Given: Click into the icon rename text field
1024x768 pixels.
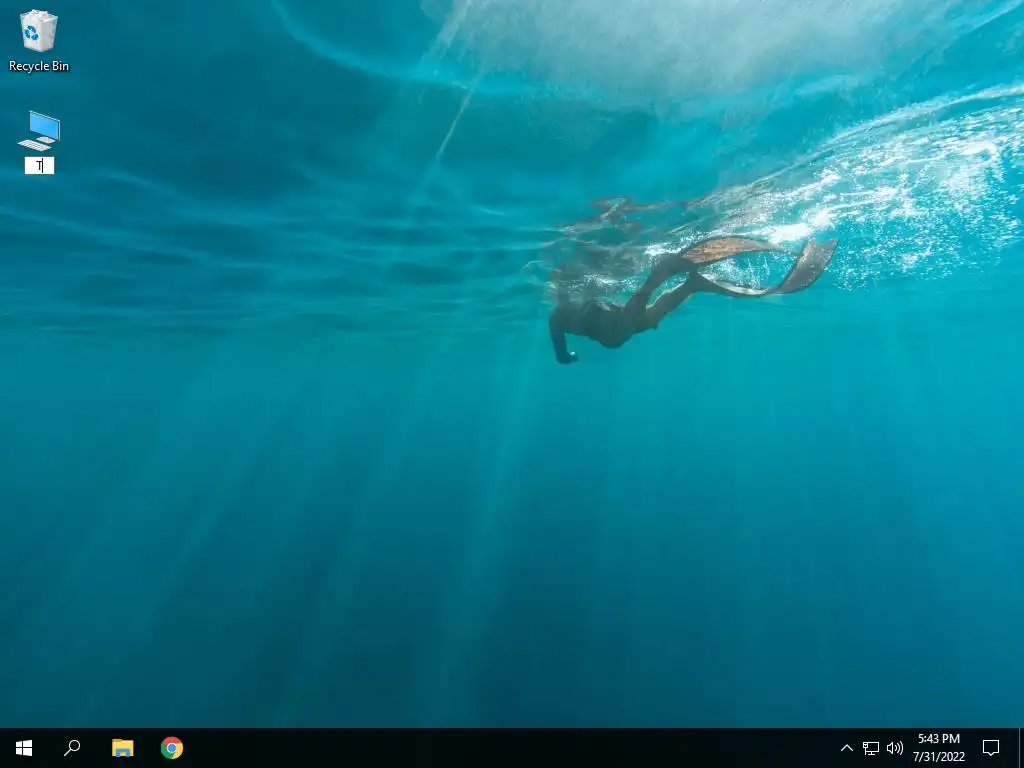Looking at the screenshot, I should click(x=39, y=166).
